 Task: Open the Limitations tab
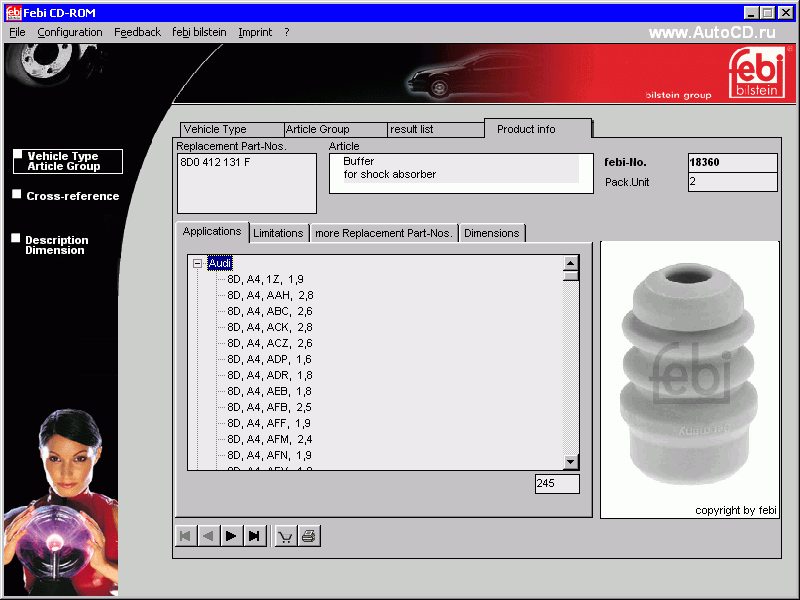[x=279, y=233]
